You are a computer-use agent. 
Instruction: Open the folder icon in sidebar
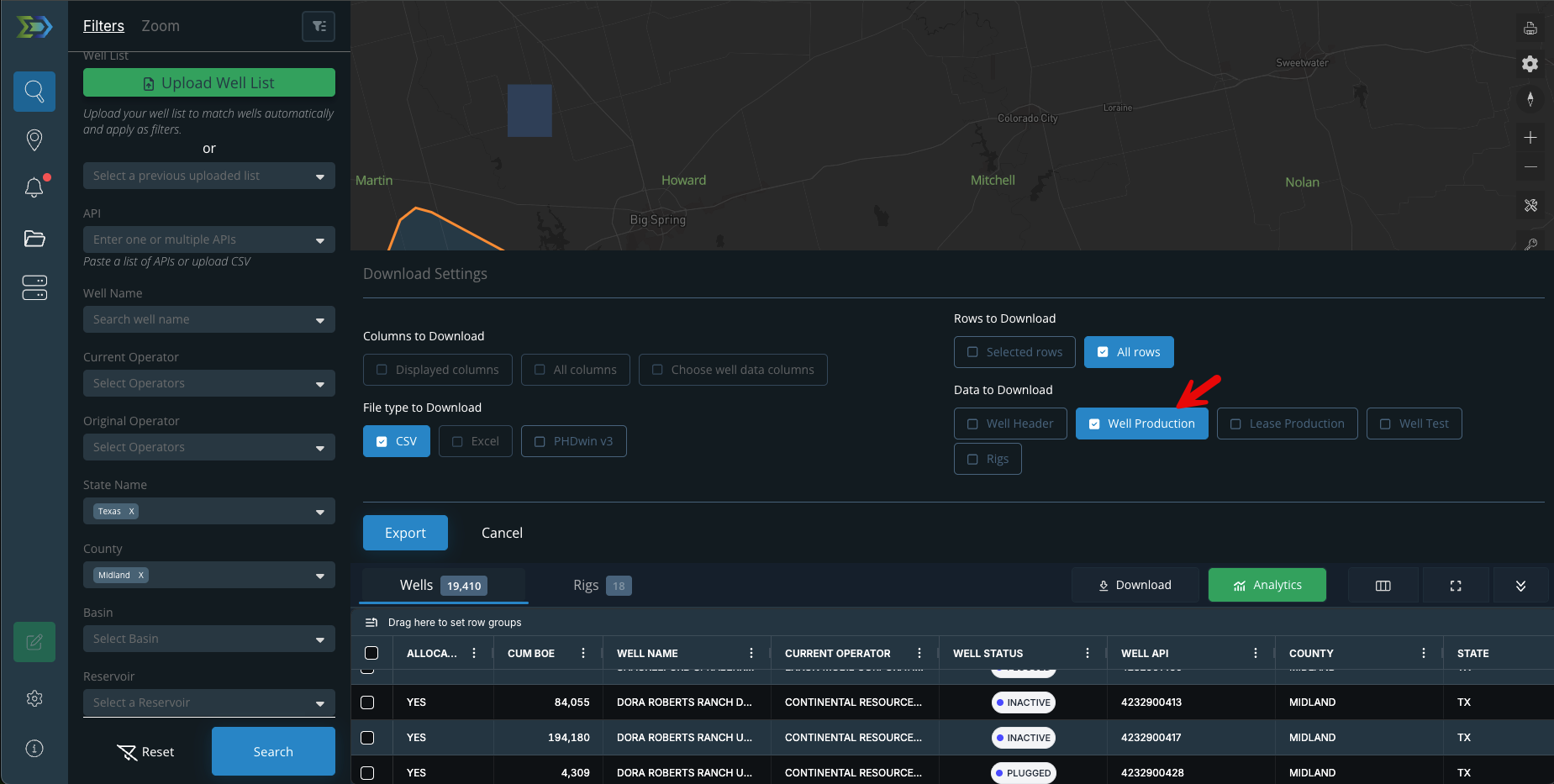coord(34,239)
